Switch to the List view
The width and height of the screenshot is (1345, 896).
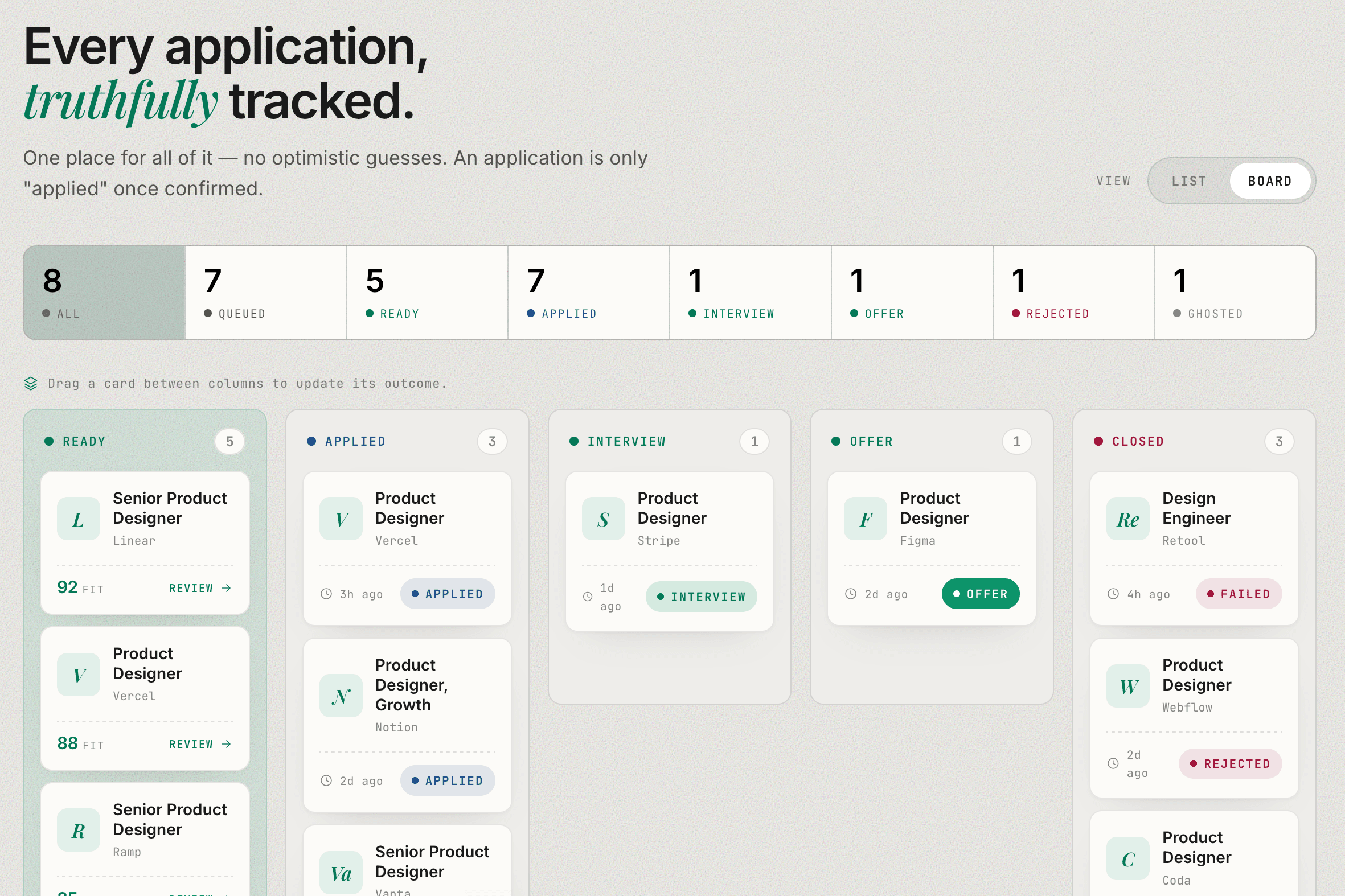tap(1188, 181)
